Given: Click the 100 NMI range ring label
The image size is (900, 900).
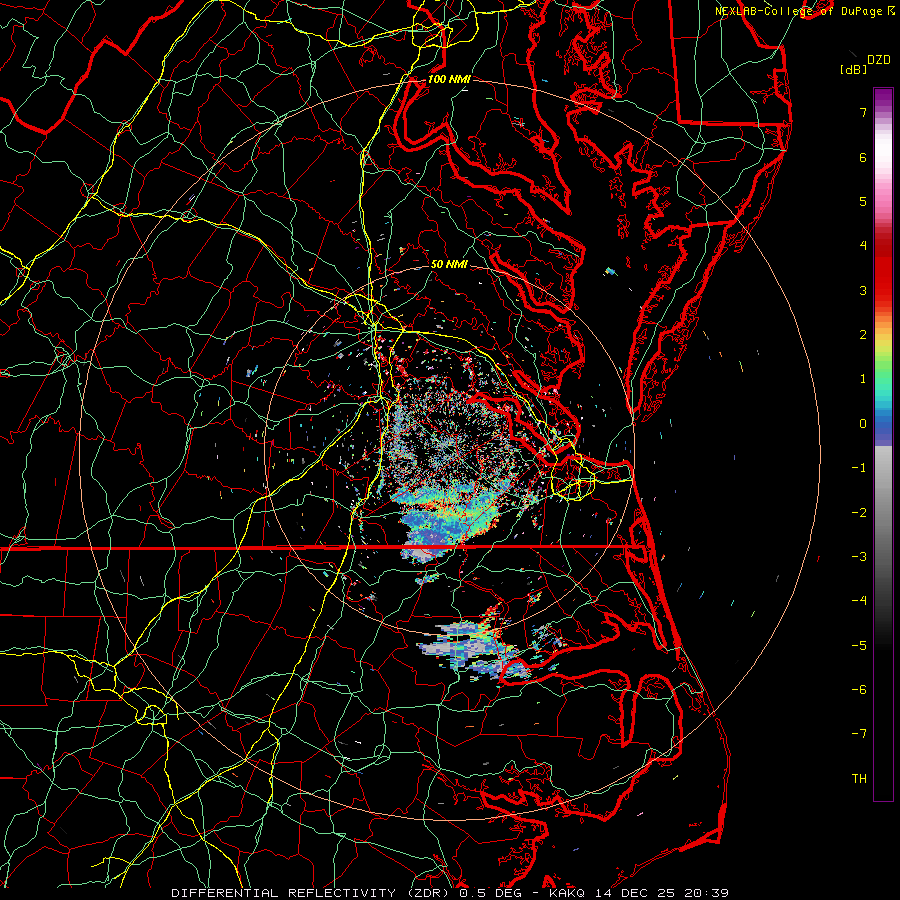Looking at the screenshot, I should pyautogui.click(x=449, y=79).
